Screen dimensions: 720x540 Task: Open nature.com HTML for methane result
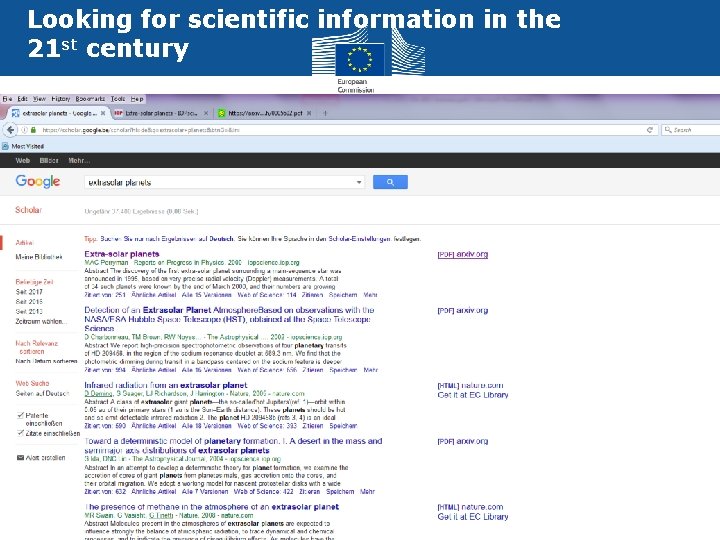(x=470, y=507)
